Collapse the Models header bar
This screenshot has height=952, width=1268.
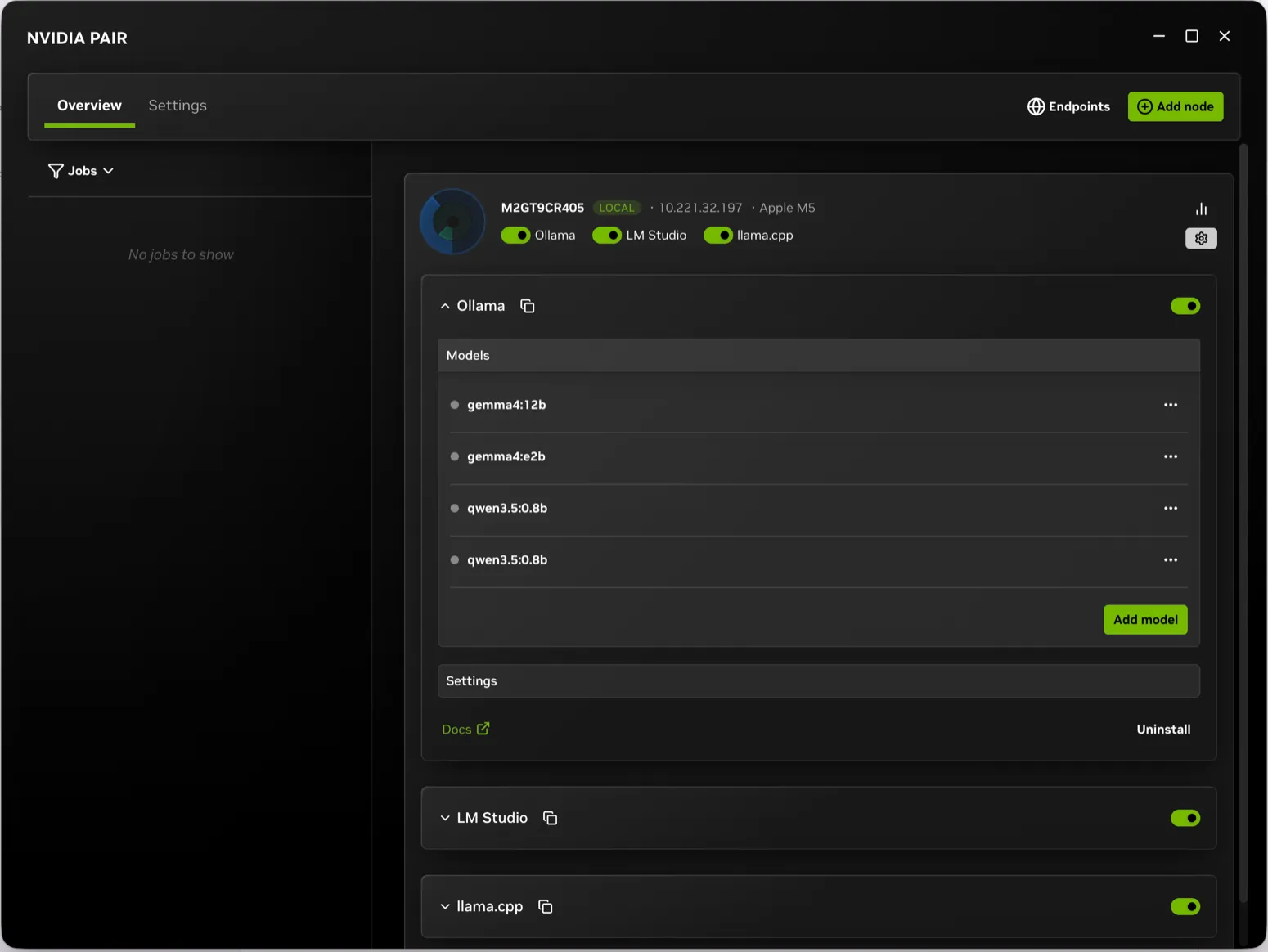(x=819, y=356)
